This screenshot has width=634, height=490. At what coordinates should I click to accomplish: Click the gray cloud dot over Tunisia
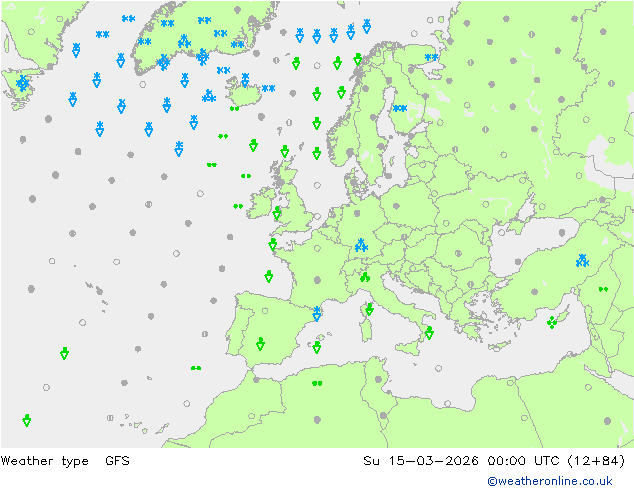coord(378,379)
